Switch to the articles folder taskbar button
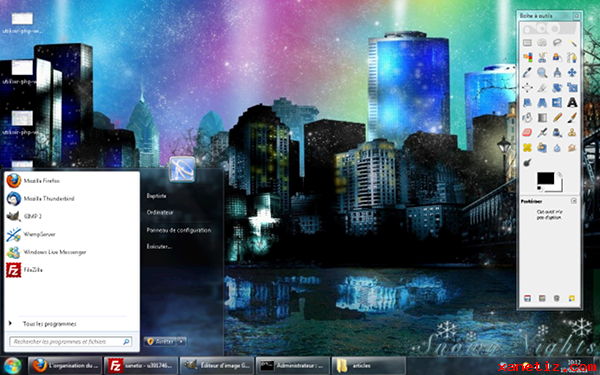600x375 pixels. coord(368,366)
